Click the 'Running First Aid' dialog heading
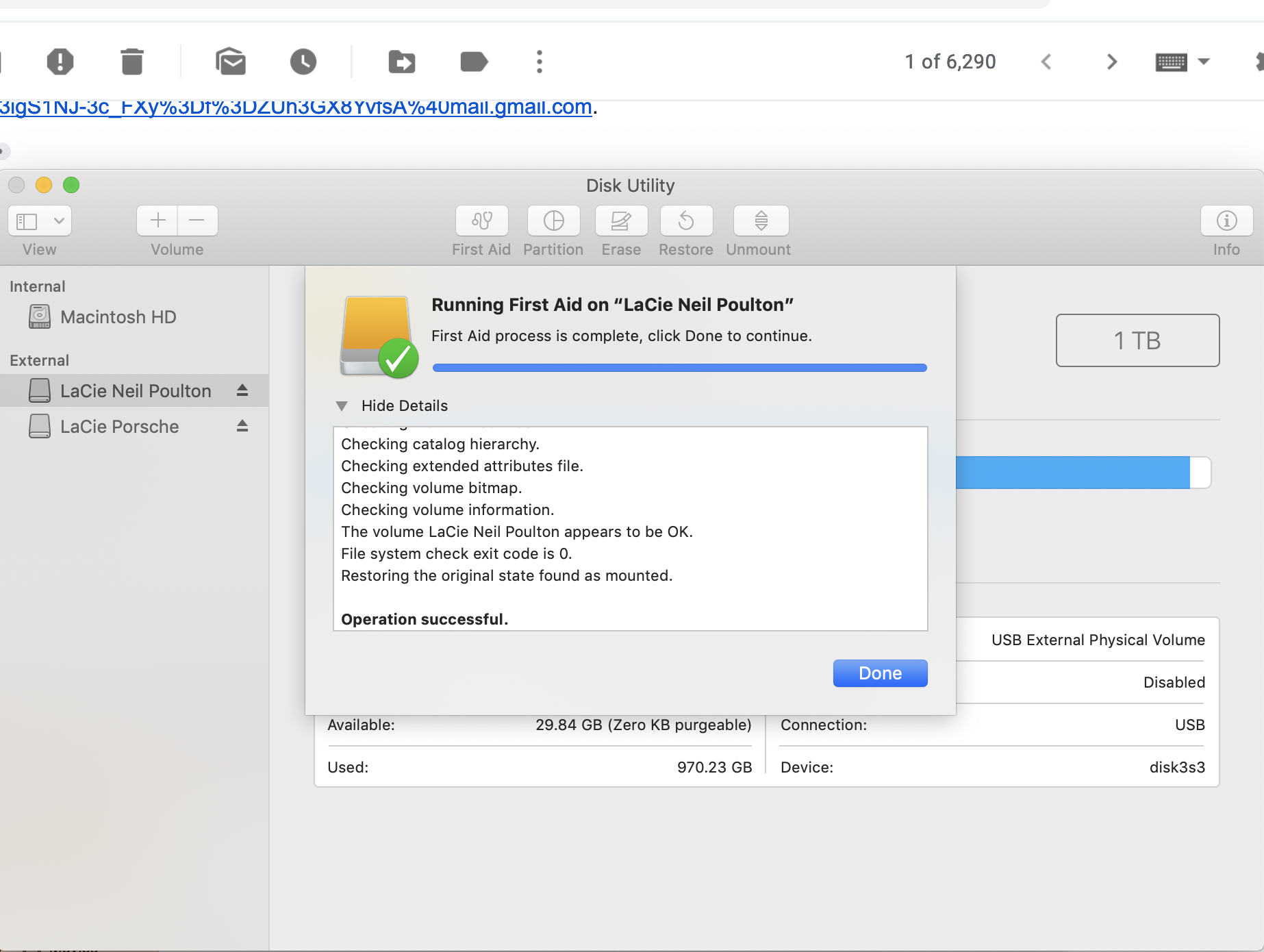The height and width of the screenshot is (952, 1264). coord(612,305)
